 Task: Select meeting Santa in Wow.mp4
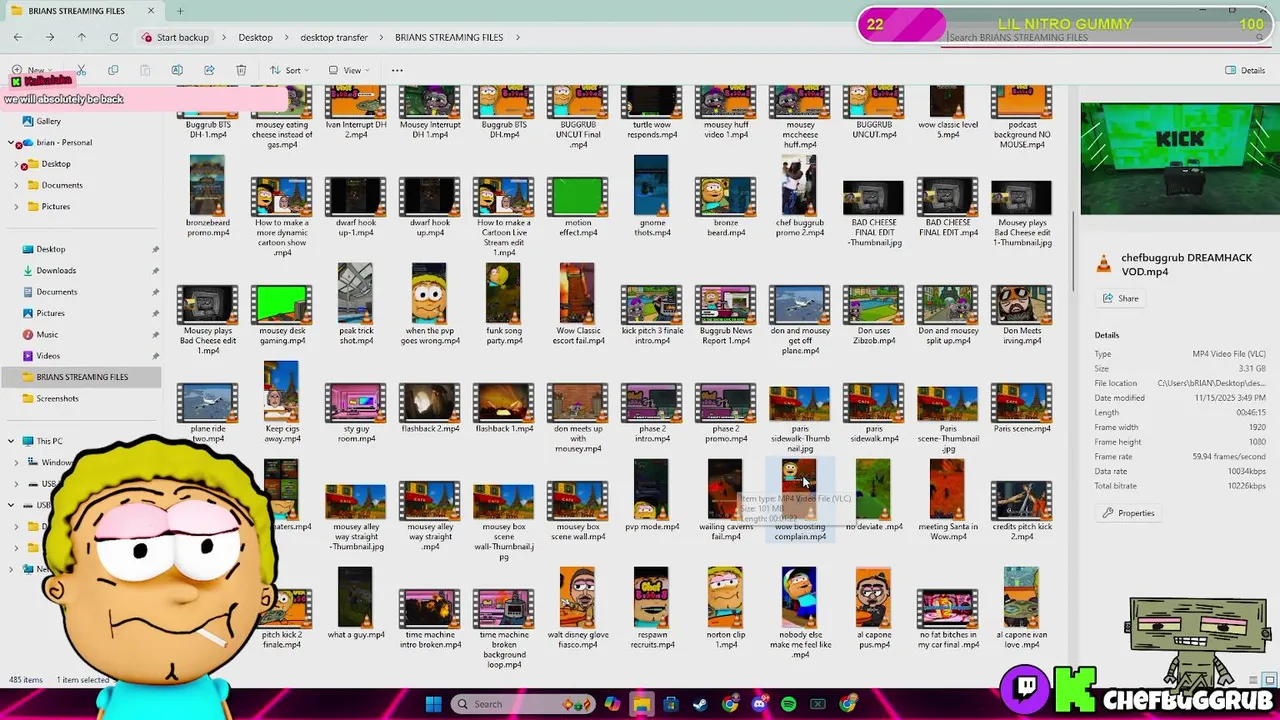(x=948, y=500)
